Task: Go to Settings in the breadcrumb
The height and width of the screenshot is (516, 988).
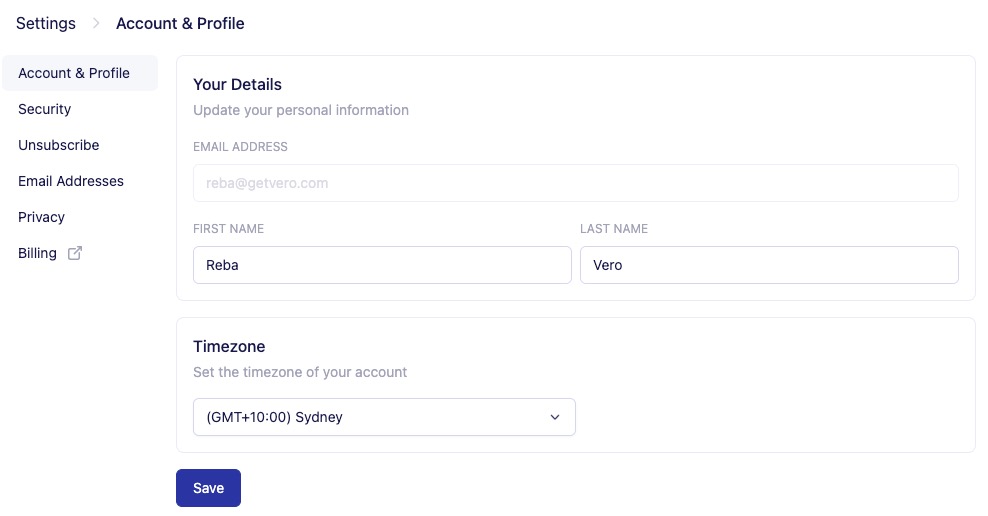Action: tap(46, 23)
